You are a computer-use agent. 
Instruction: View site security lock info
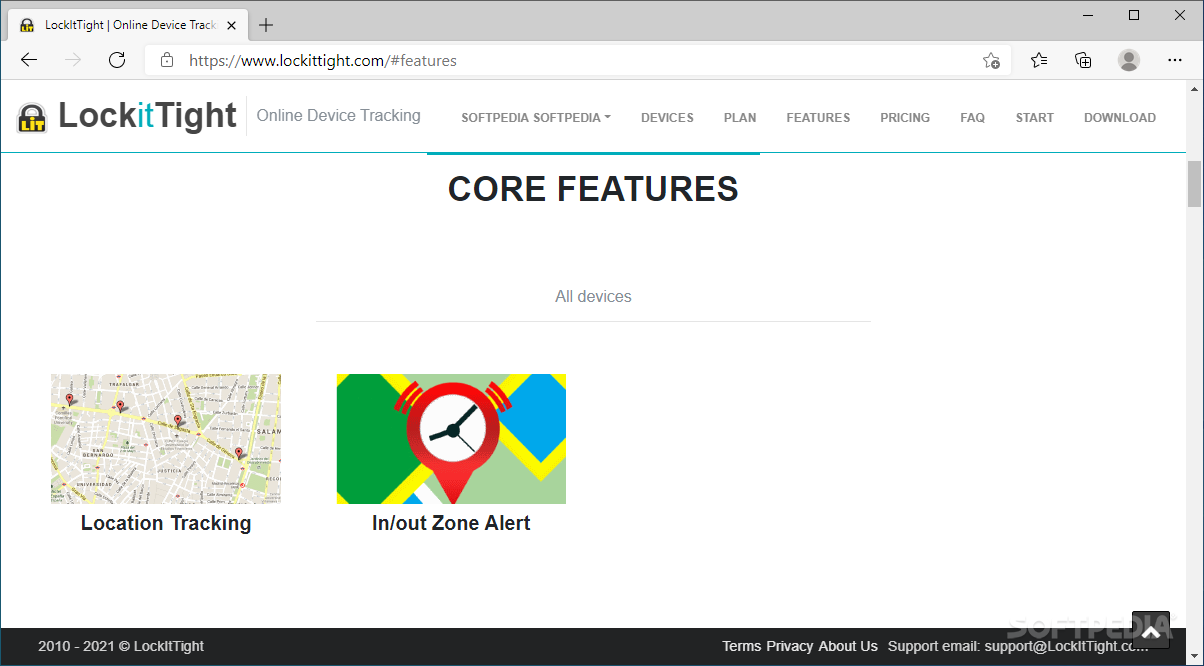(x=167, y=60)
